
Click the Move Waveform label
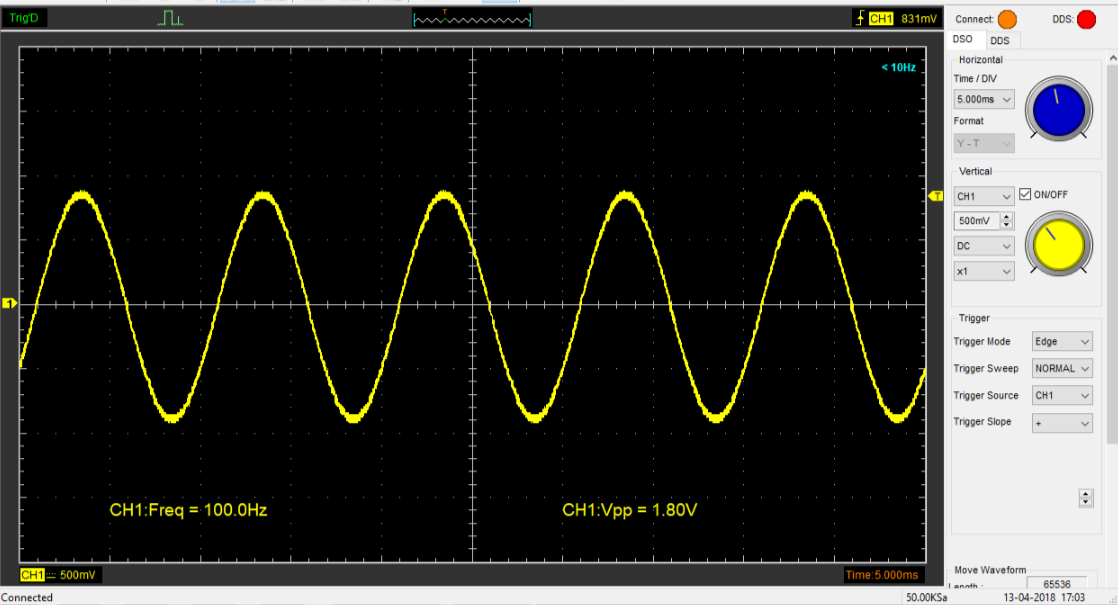(990, 569)
